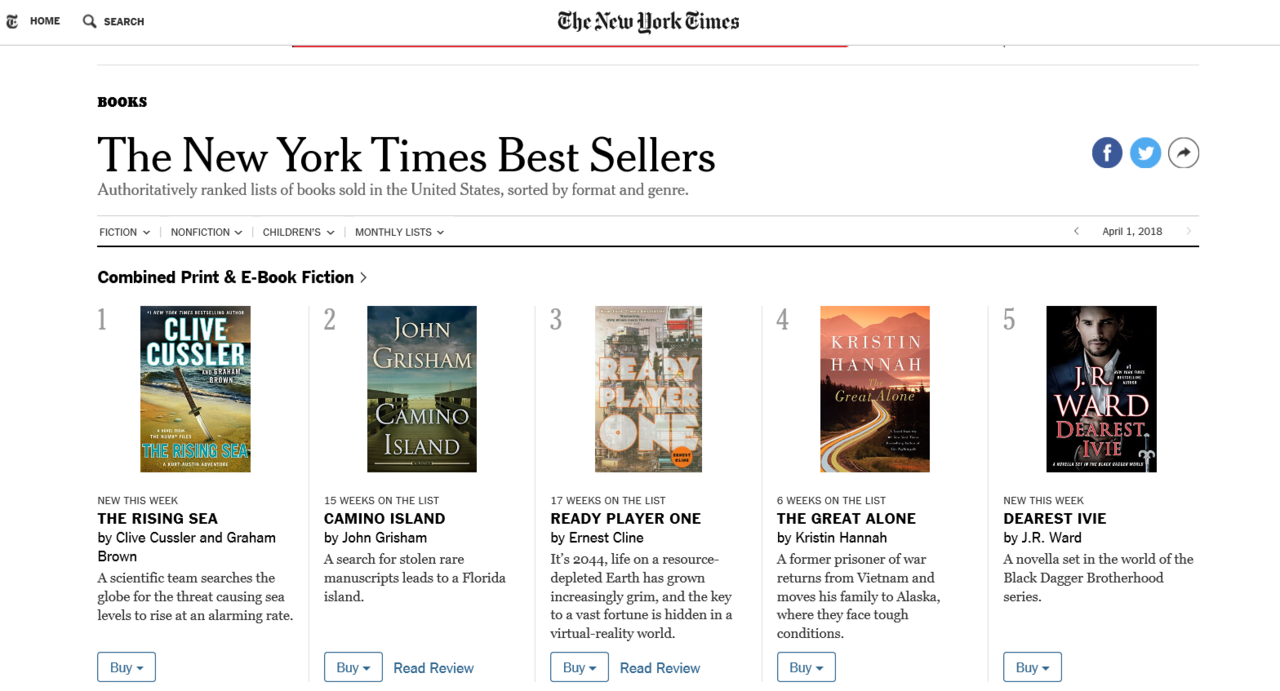Go to previous week's list arrow
The image size is (1280, 691).
[x=1076, y=232]
